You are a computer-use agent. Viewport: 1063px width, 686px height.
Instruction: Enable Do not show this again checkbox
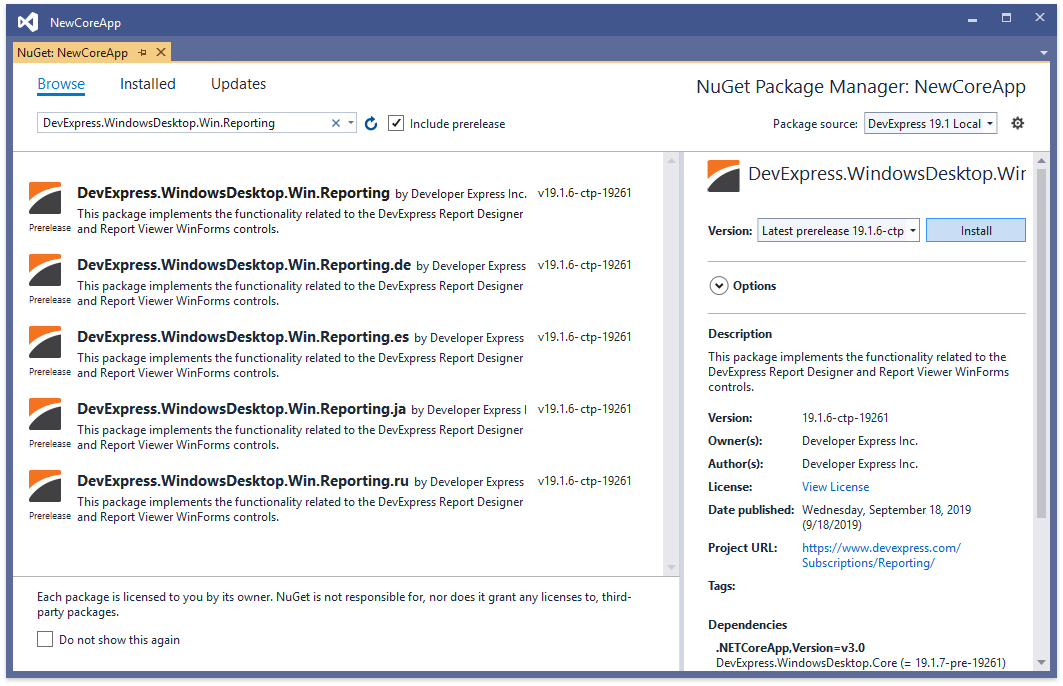click(45, 639)
